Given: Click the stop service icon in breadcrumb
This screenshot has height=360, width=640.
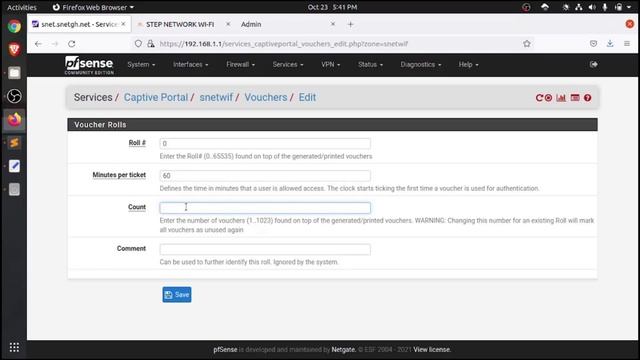Looking at the screenshot, I should (549, 98).
